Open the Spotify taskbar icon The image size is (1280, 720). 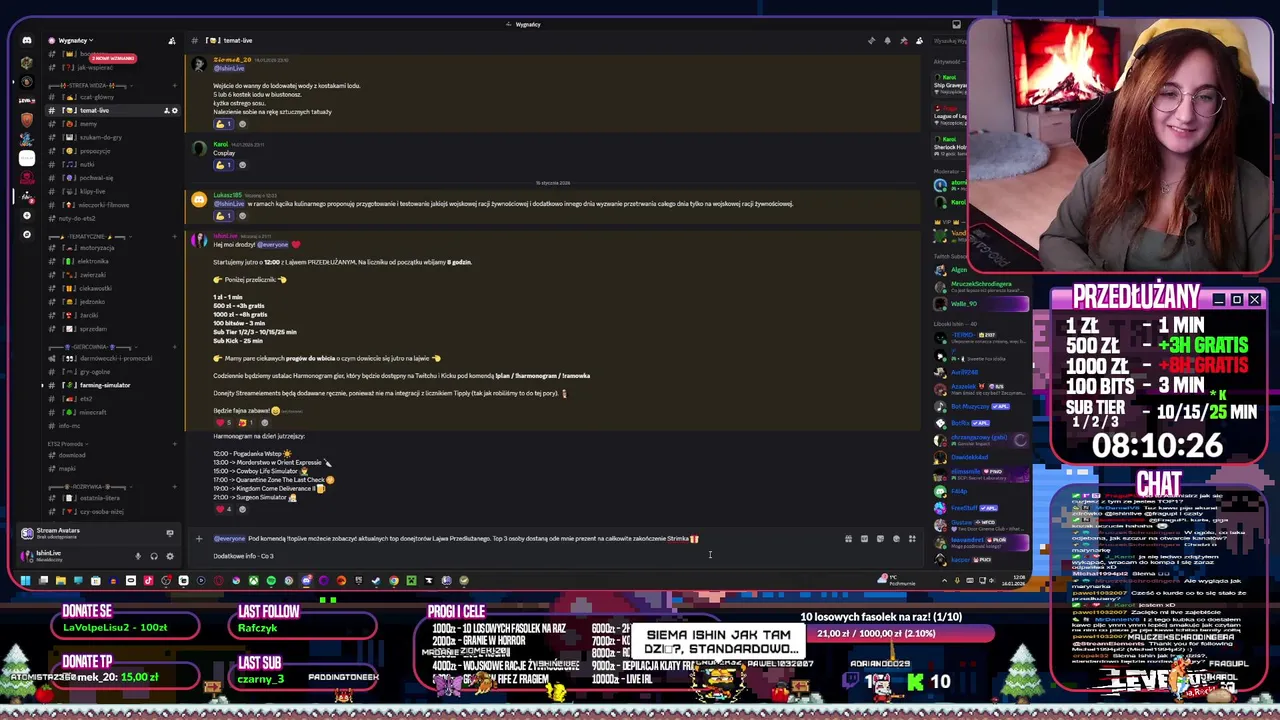[x=271, y=580]
